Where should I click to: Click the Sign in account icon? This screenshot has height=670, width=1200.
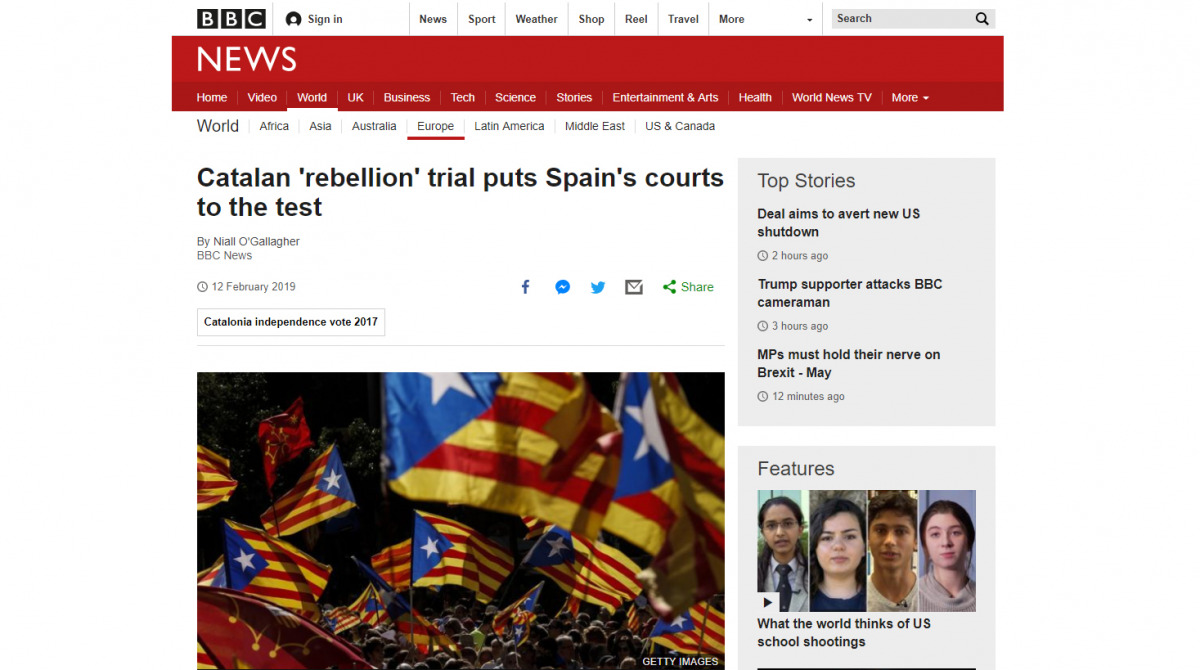[293, 19]
